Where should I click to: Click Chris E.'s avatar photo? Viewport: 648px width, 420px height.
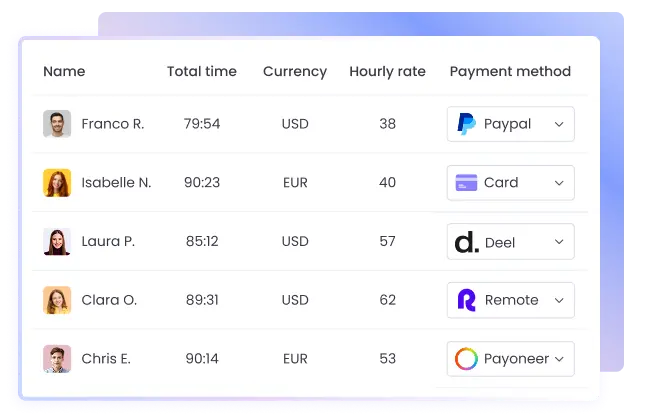[57, 358]
